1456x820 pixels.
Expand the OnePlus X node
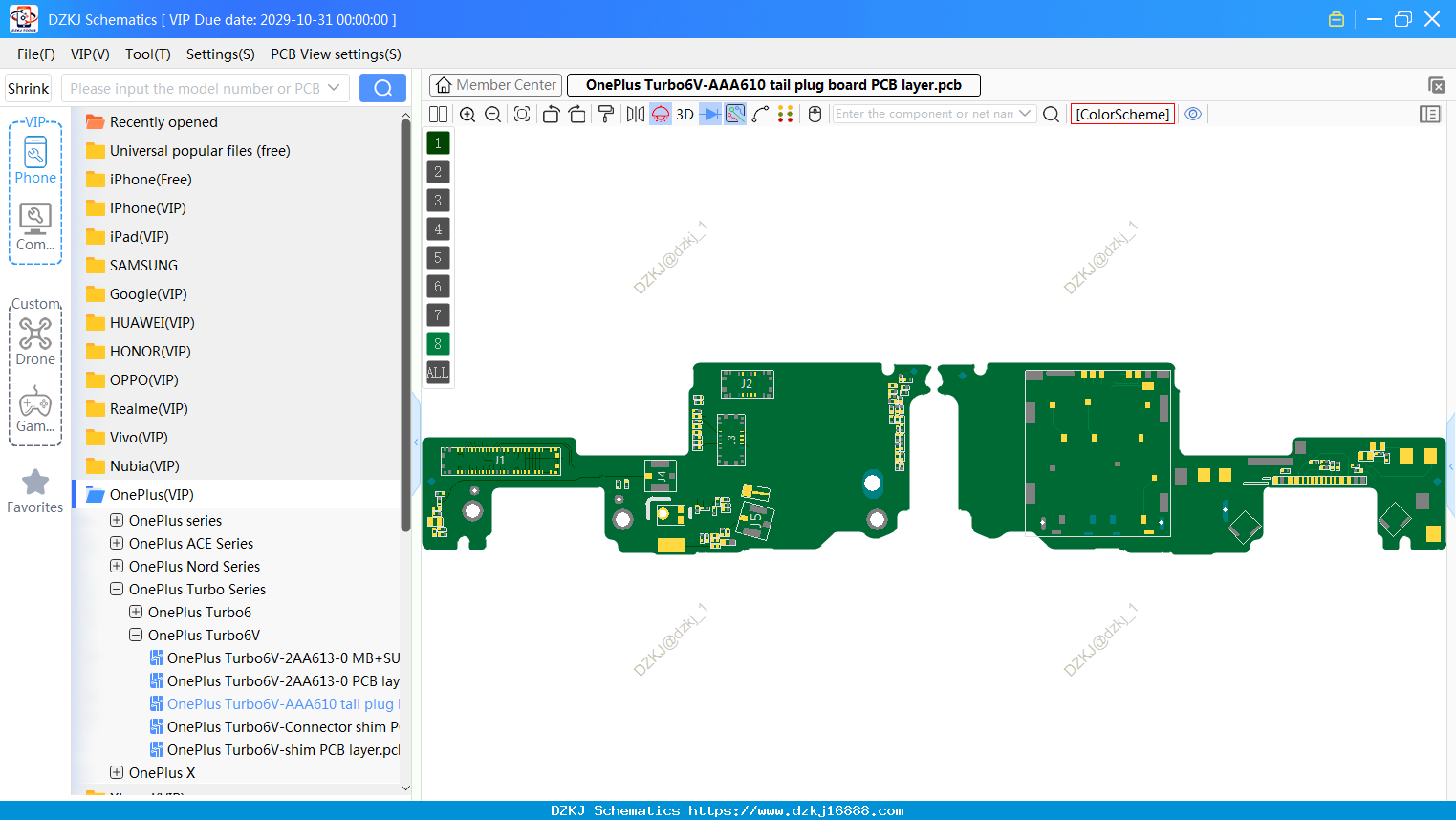coord(117,772)
